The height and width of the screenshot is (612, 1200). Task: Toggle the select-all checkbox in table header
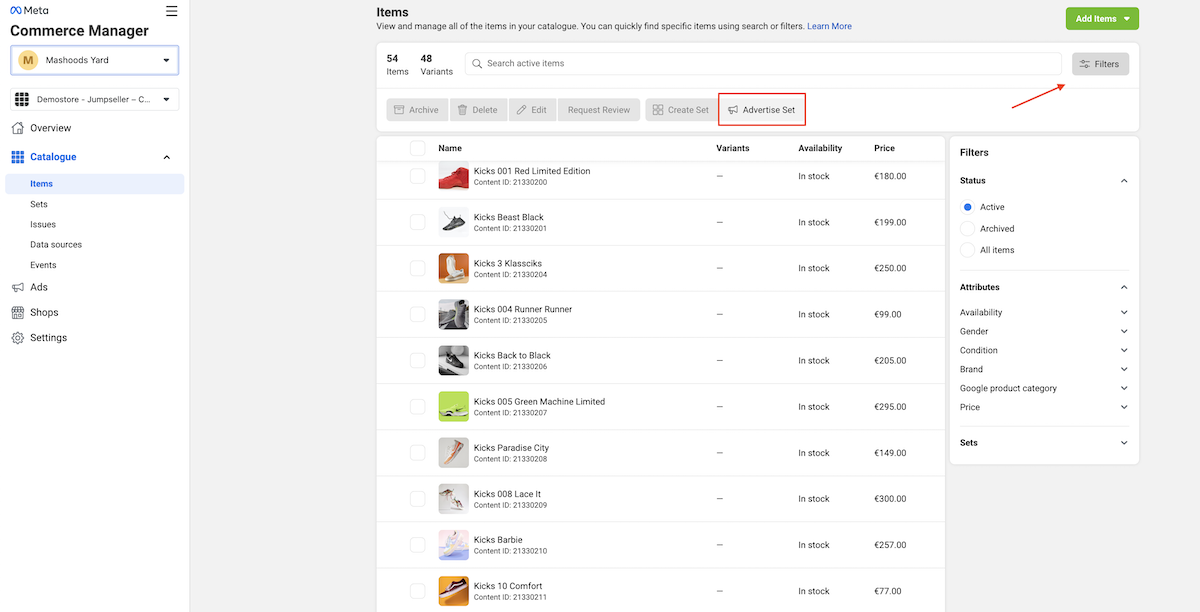click(418, 148)
